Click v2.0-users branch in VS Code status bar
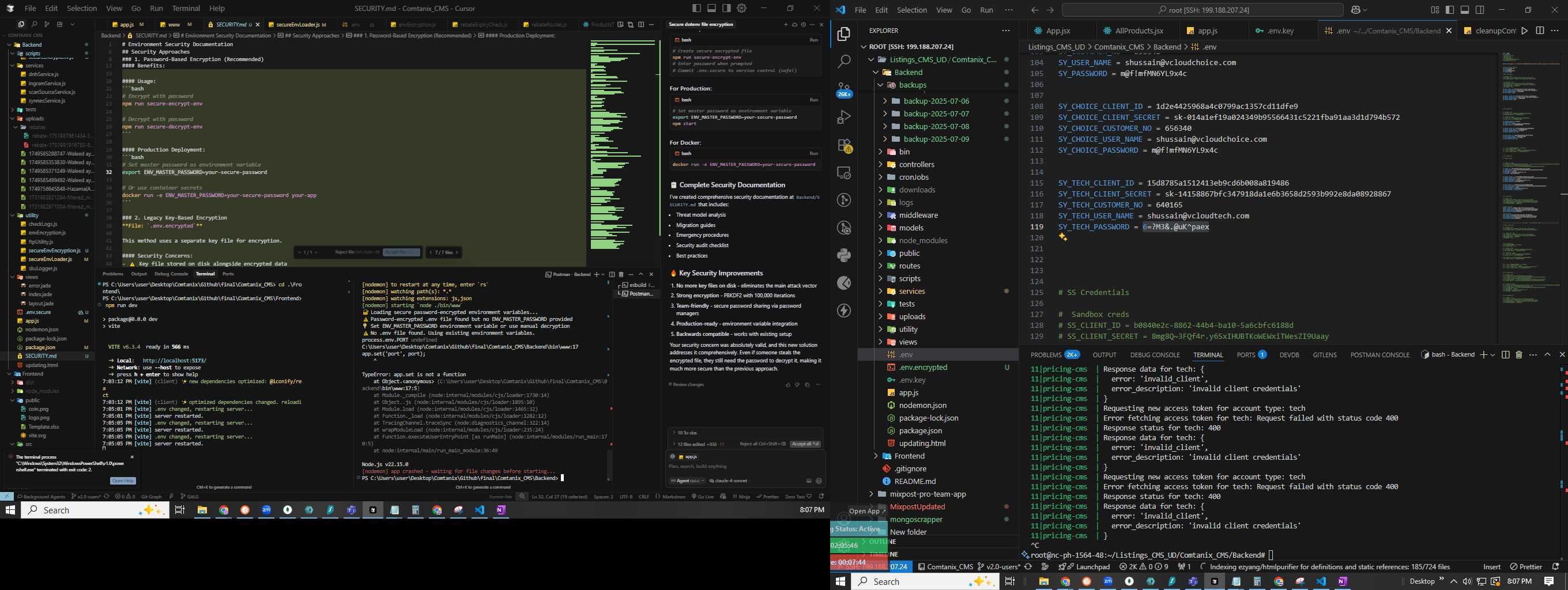Viewport: 1568px width, 590px height. click(998, 566)
